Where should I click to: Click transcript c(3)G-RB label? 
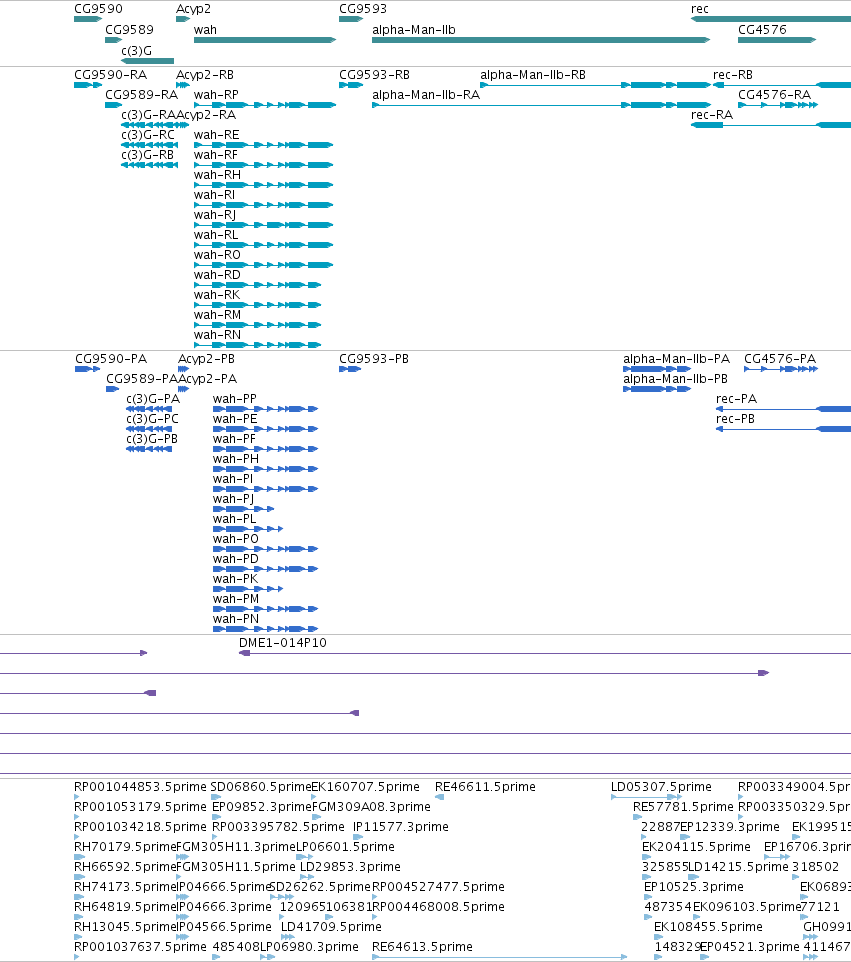coord(148,155)
